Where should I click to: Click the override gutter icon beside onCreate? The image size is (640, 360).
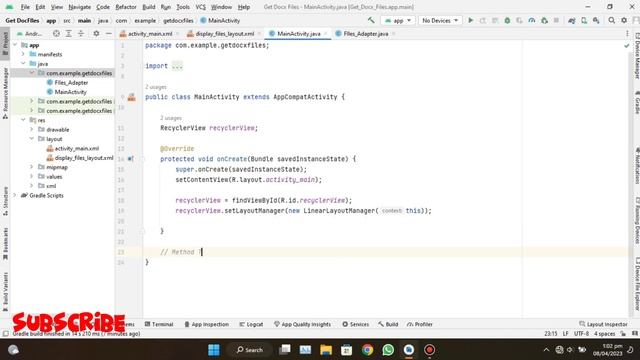pos(131,159)
